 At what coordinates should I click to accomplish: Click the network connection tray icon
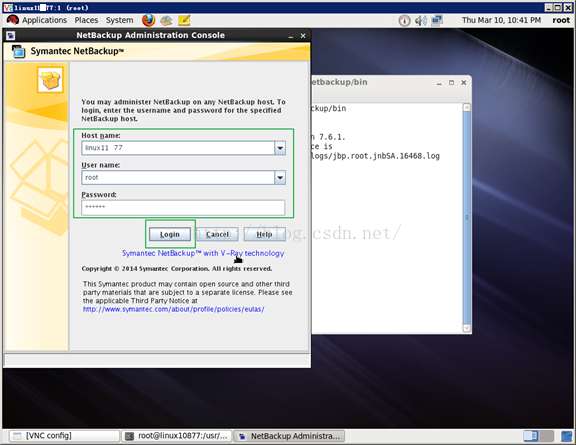437,20
